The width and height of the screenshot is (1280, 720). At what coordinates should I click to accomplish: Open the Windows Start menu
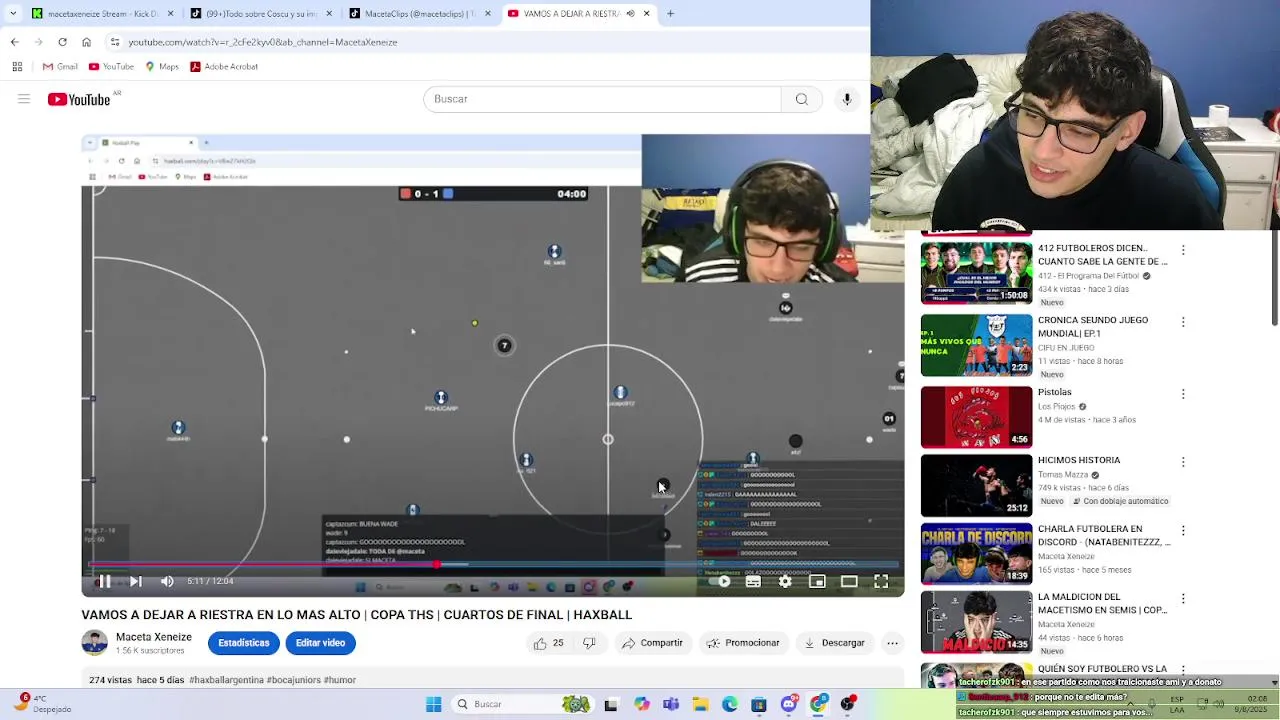pos(433,704)
